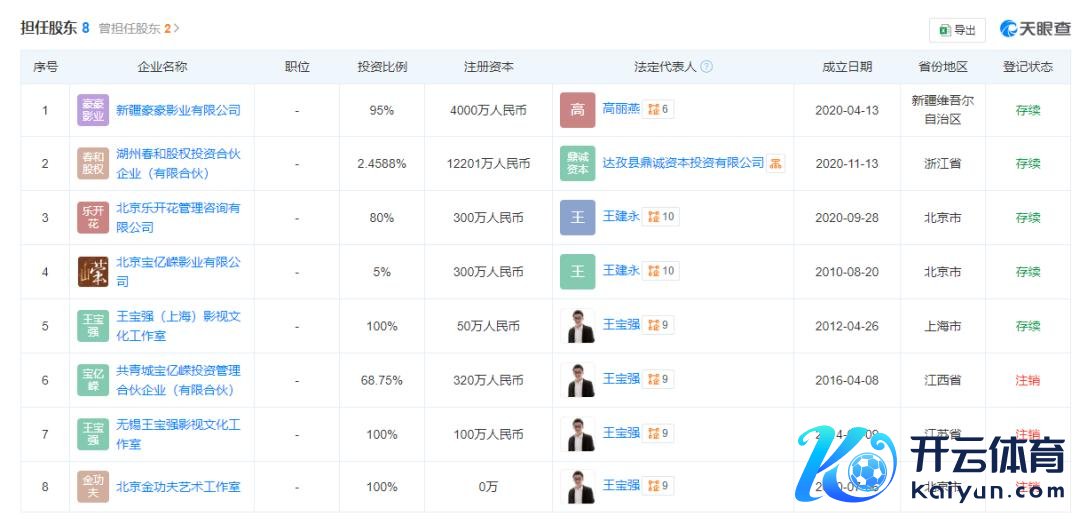Click 王宝强 photo in row 5
The width and height of the screenshot is (1080, 524).
(577, 326)
